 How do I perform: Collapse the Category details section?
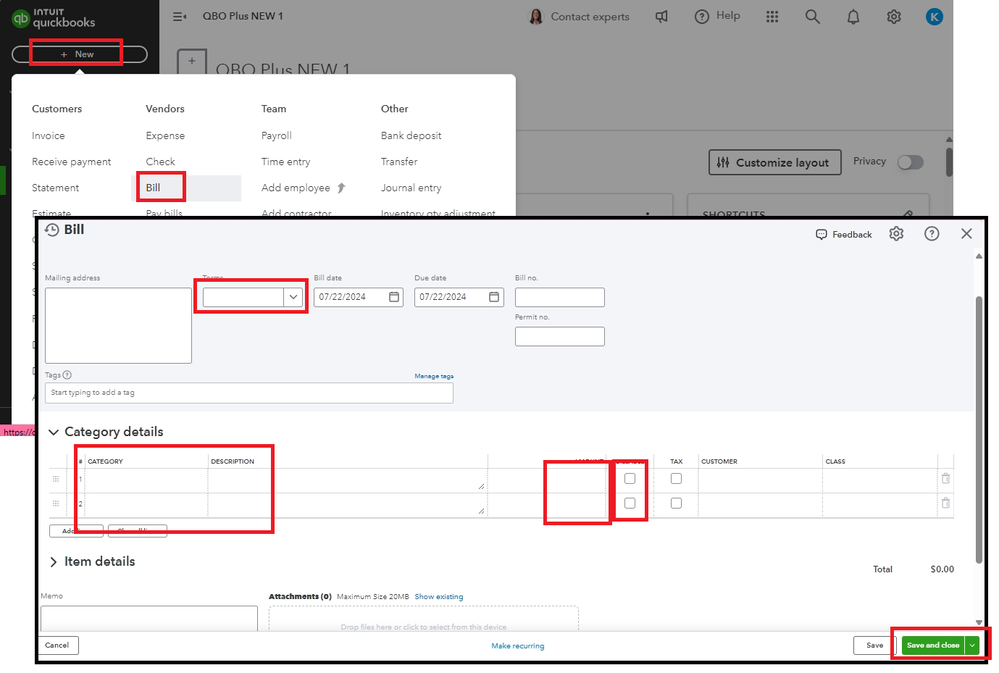click(54, 432)
